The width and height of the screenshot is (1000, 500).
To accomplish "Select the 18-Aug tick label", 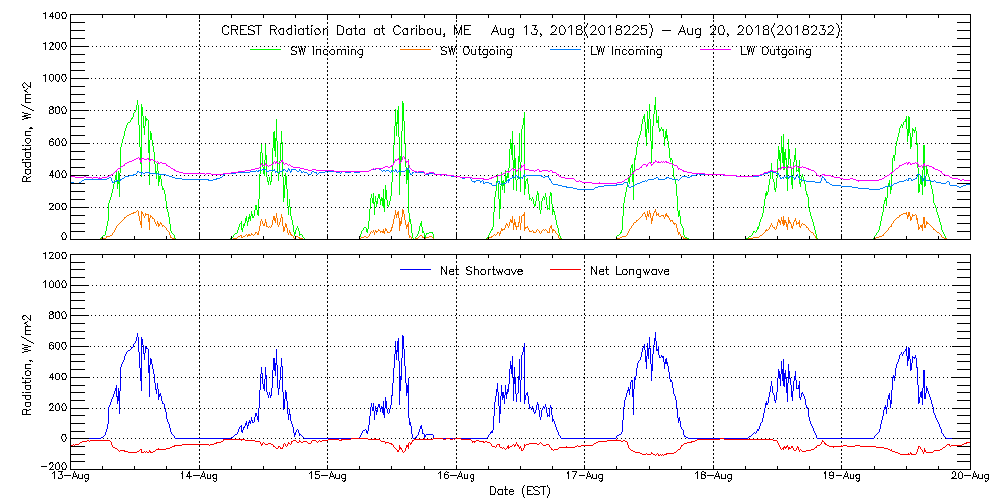I will click(713, 476).
